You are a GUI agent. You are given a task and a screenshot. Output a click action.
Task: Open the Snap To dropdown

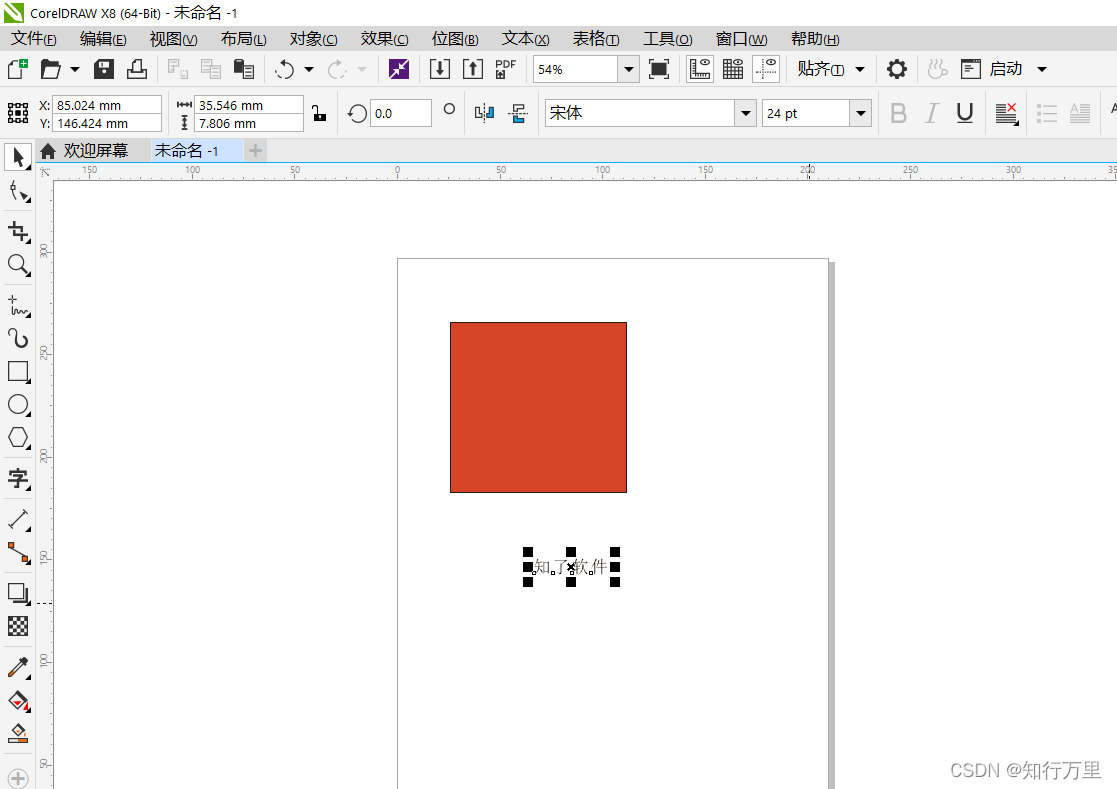point(831,69)
